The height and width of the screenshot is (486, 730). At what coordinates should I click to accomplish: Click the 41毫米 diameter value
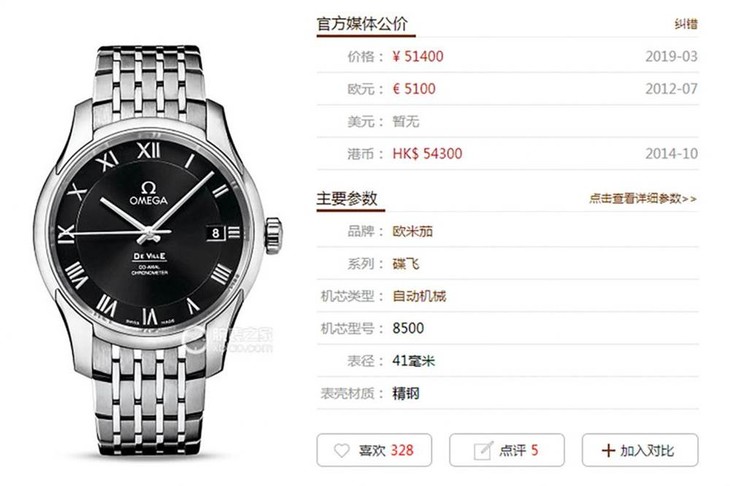pos(413,361)
